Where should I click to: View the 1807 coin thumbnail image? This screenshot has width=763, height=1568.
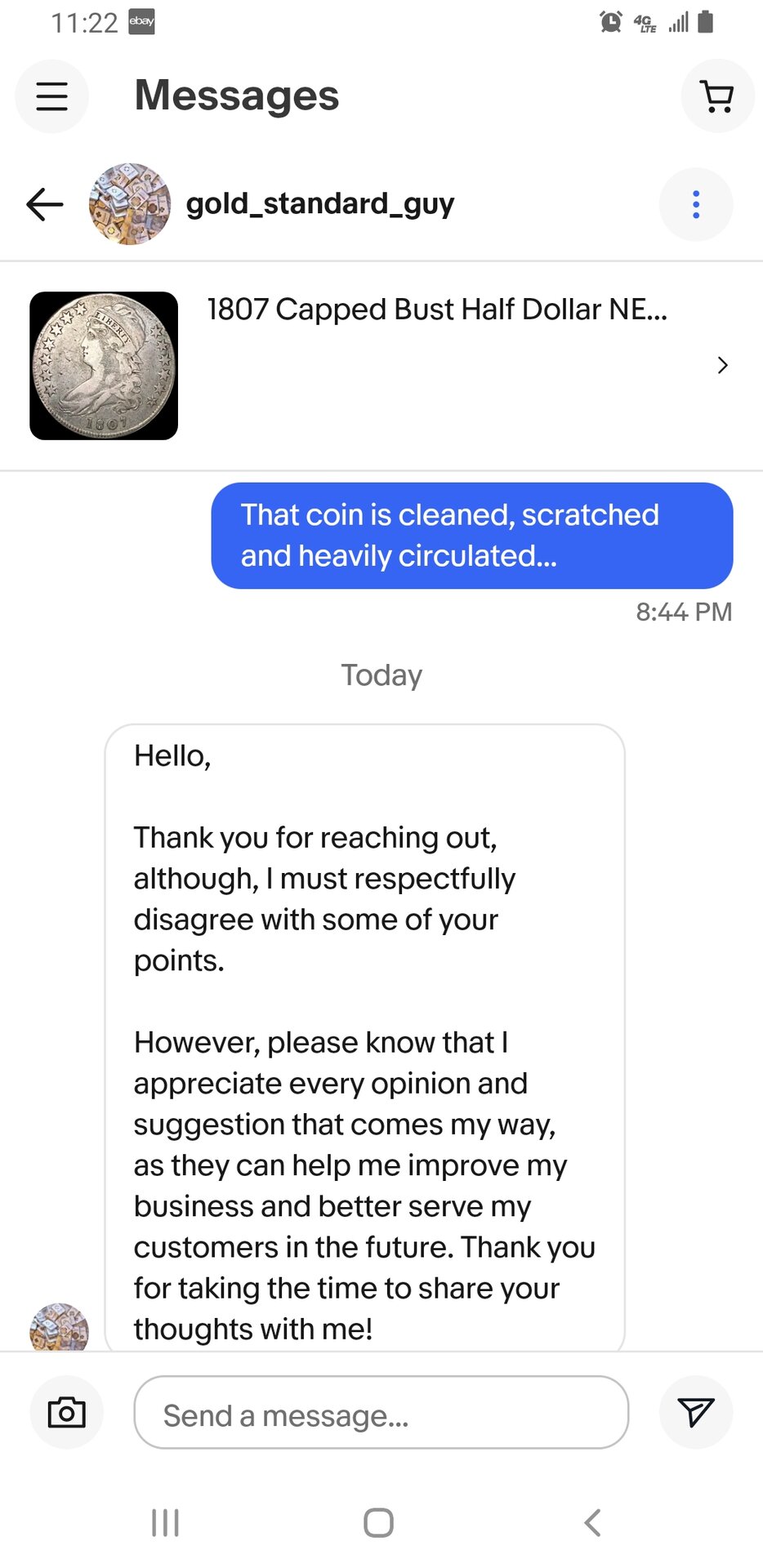(104, 366)
